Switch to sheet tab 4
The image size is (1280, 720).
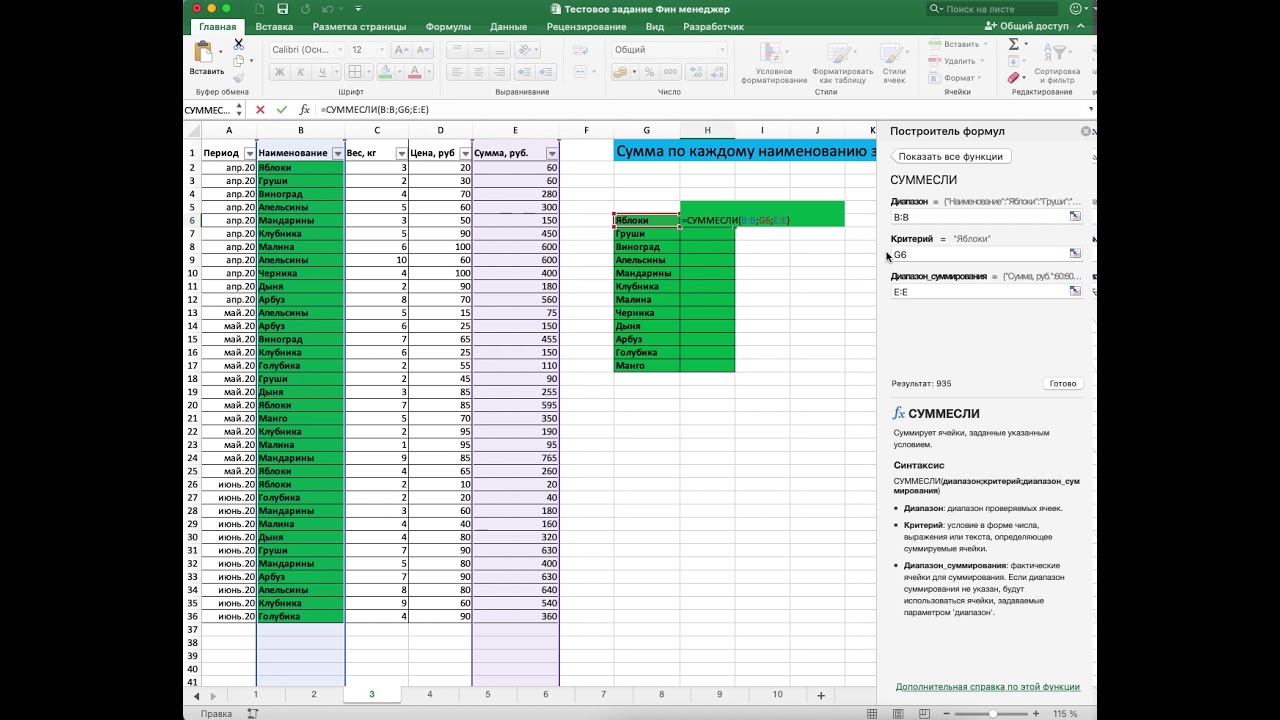click(430, 694)
